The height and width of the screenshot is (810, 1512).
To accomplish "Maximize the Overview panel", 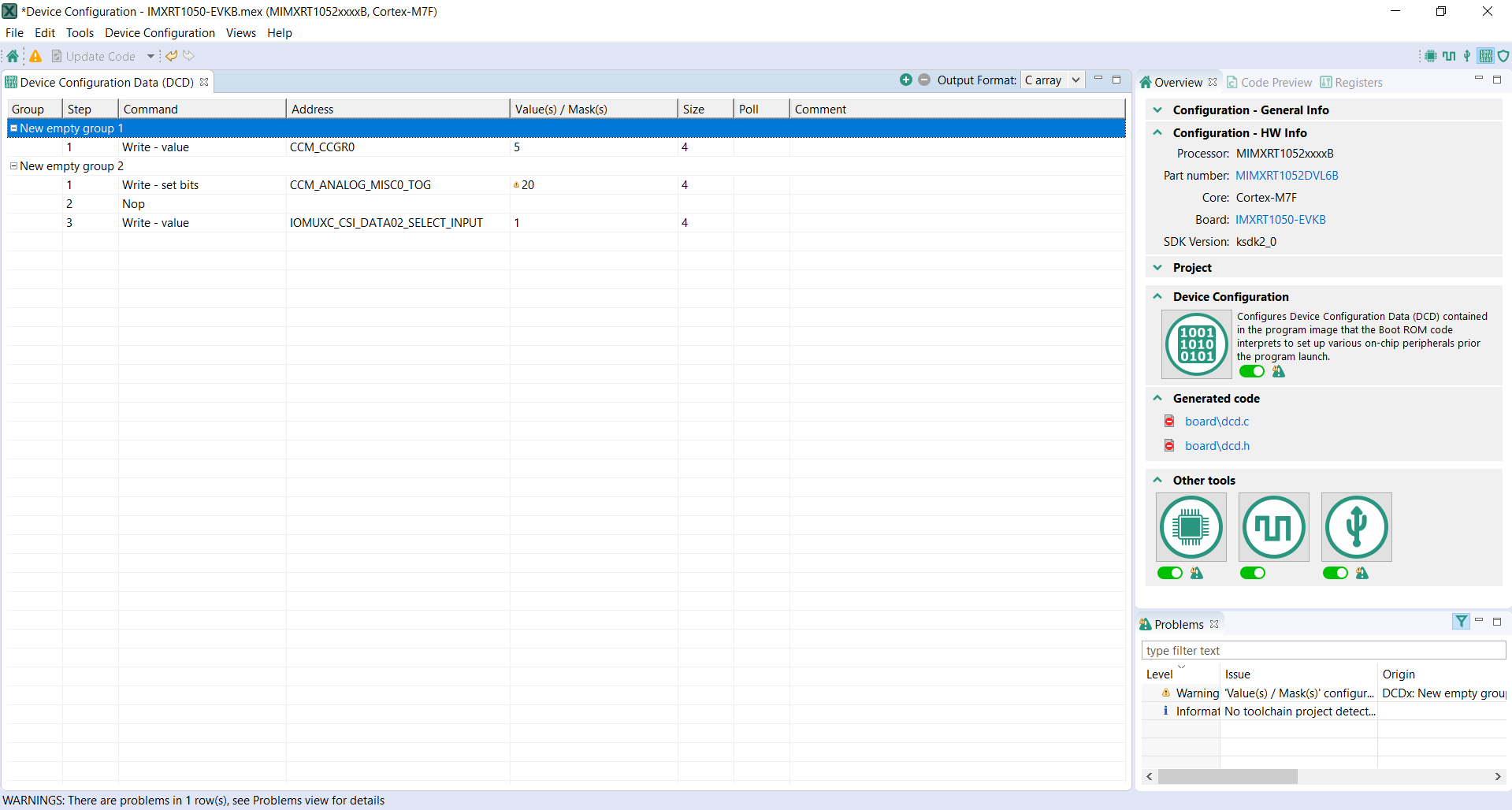I will point(1497,79).
